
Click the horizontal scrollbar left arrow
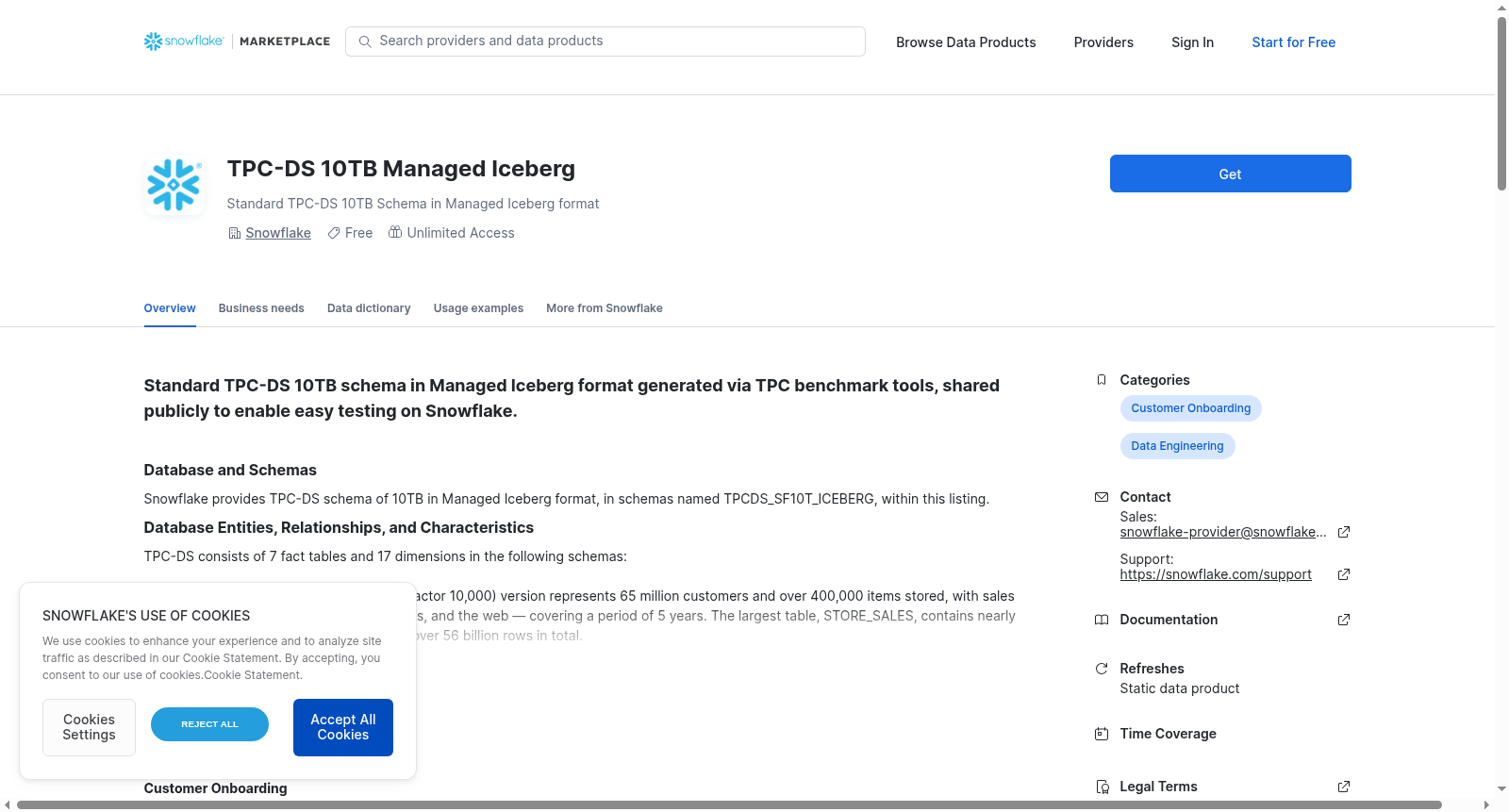pos(8,804)
